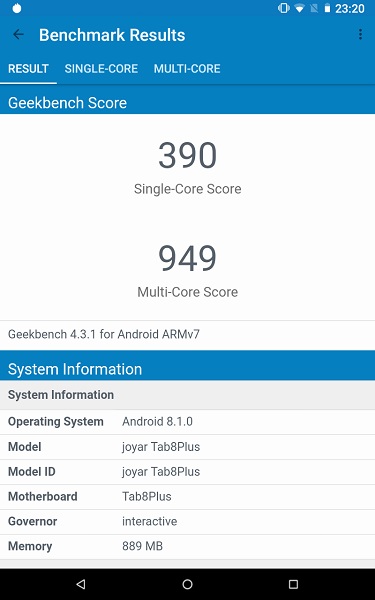Tap the Android 8.1.0 value
The width and height of the screenshot is (375, 600).
pos(157,421)
